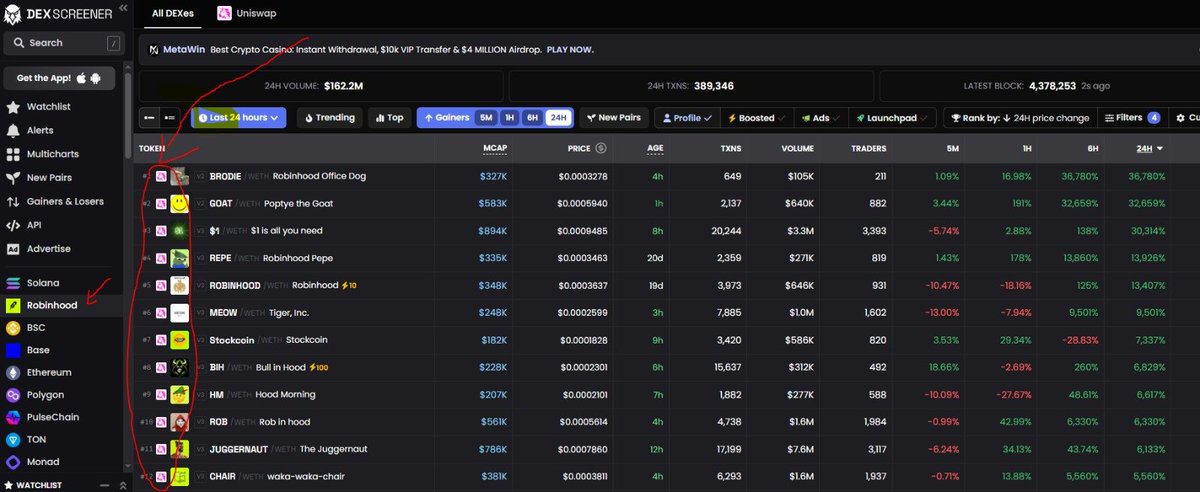The height and width of the screenshot is (492, 1200).
Task: Toggle the Launchpad filter
Action: pos(892,118)
